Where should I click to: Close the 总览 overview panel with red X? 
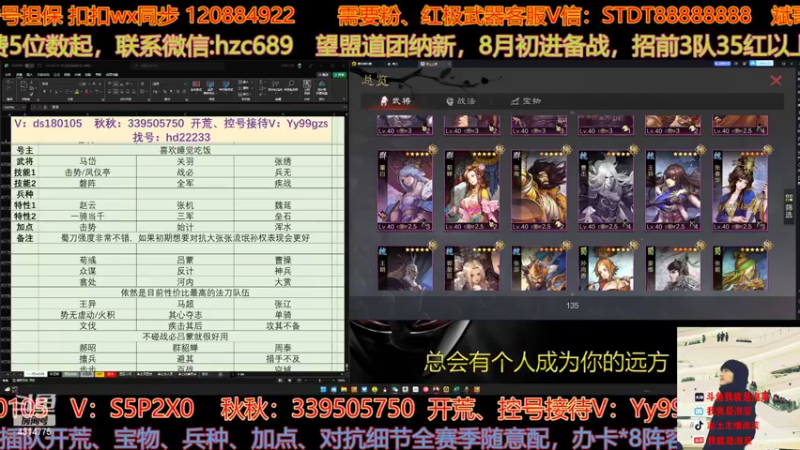[x=776, y=81]
